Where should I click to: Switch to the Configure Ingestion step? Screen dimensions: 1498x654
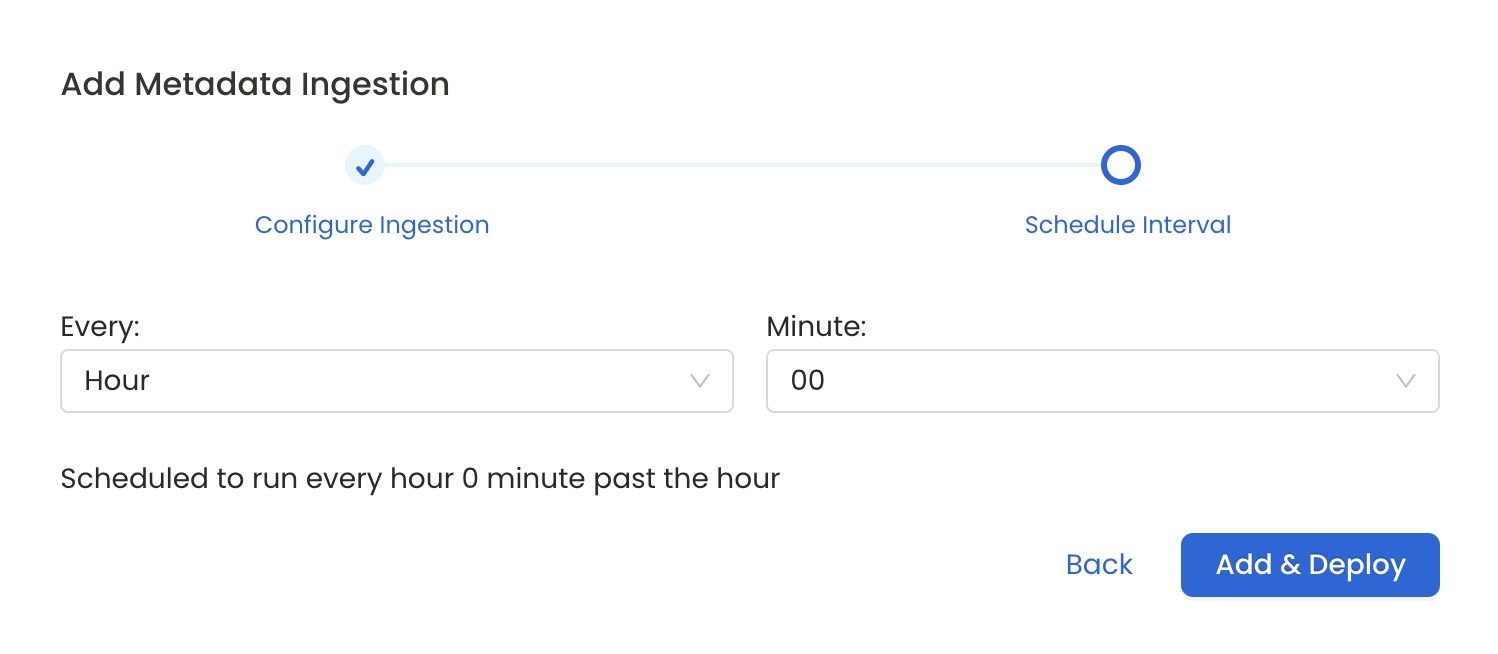(372, 224)
